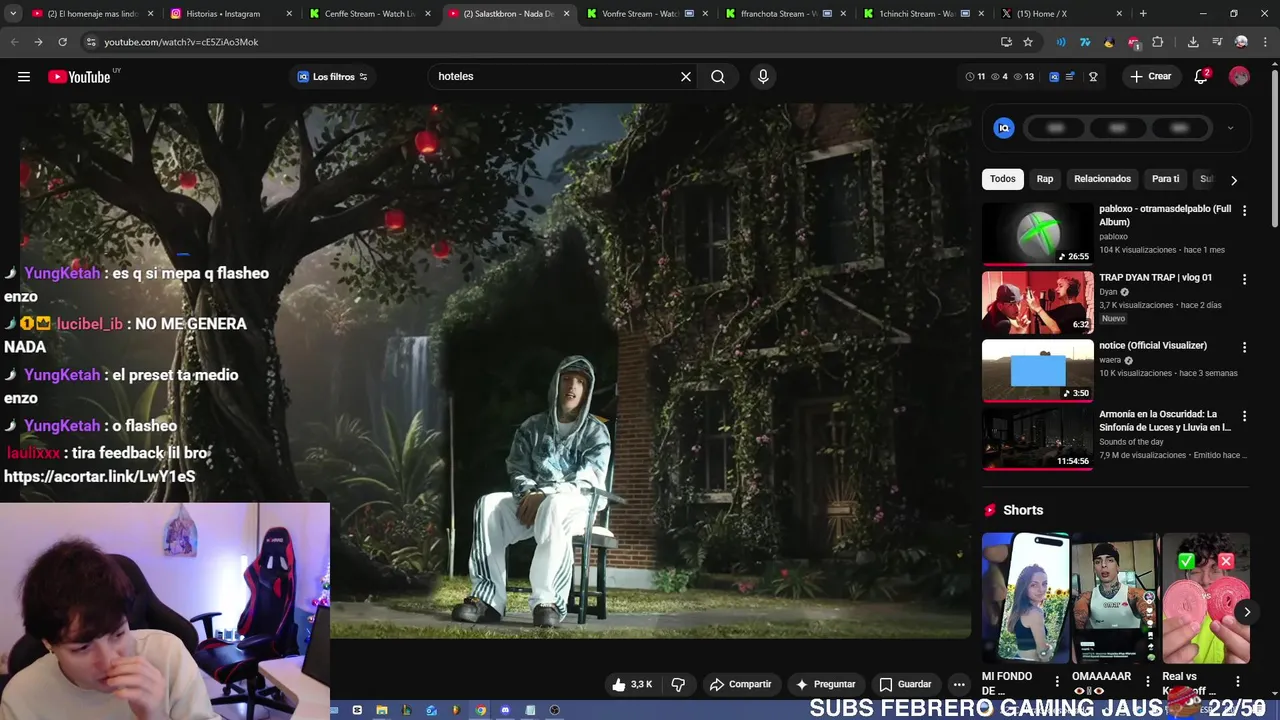
Task: Open the YouTube account avatar menu
Action: pyautogui.click(x=1239, y=77)
